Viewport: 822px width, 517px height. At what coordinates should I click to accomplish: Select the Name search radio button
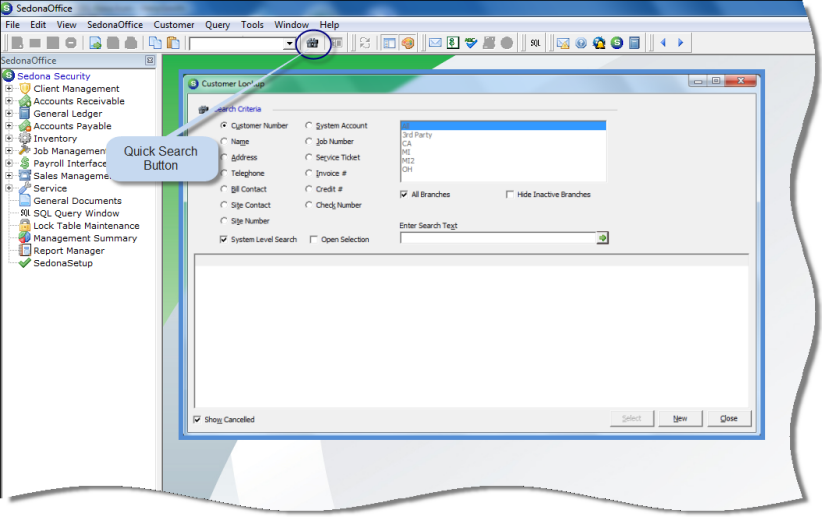[x=224, y=141]
